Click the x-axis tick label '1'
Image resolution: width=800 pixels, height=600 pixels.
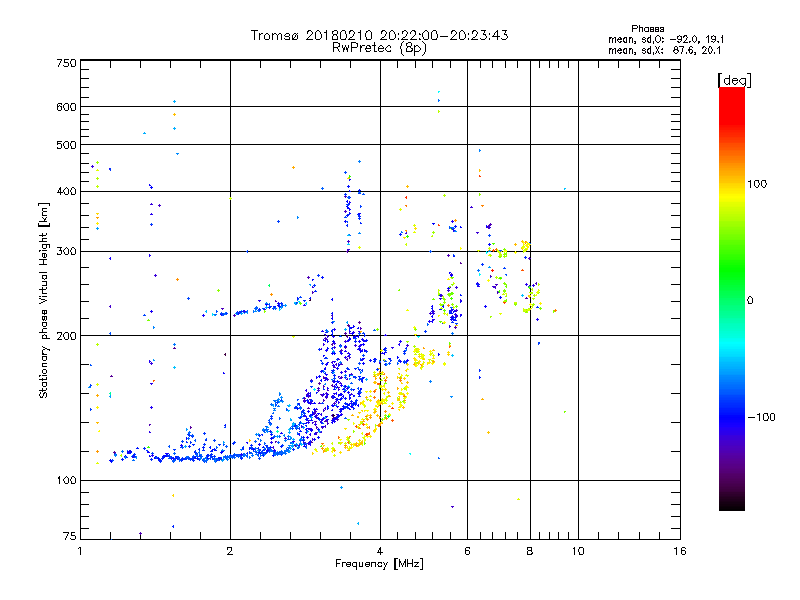coord(80,551)
